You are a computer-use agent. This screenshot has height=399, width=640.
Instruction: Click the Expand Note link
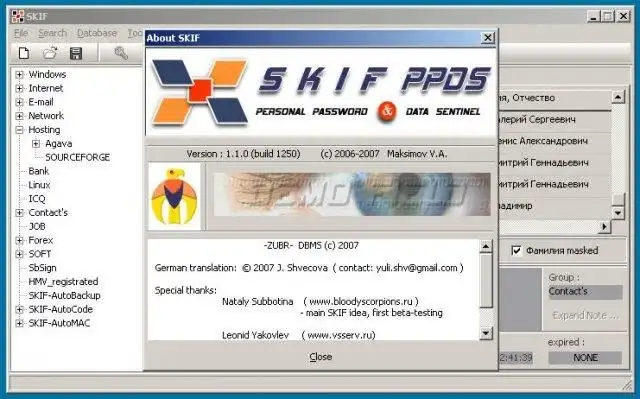tap(585, 315)
